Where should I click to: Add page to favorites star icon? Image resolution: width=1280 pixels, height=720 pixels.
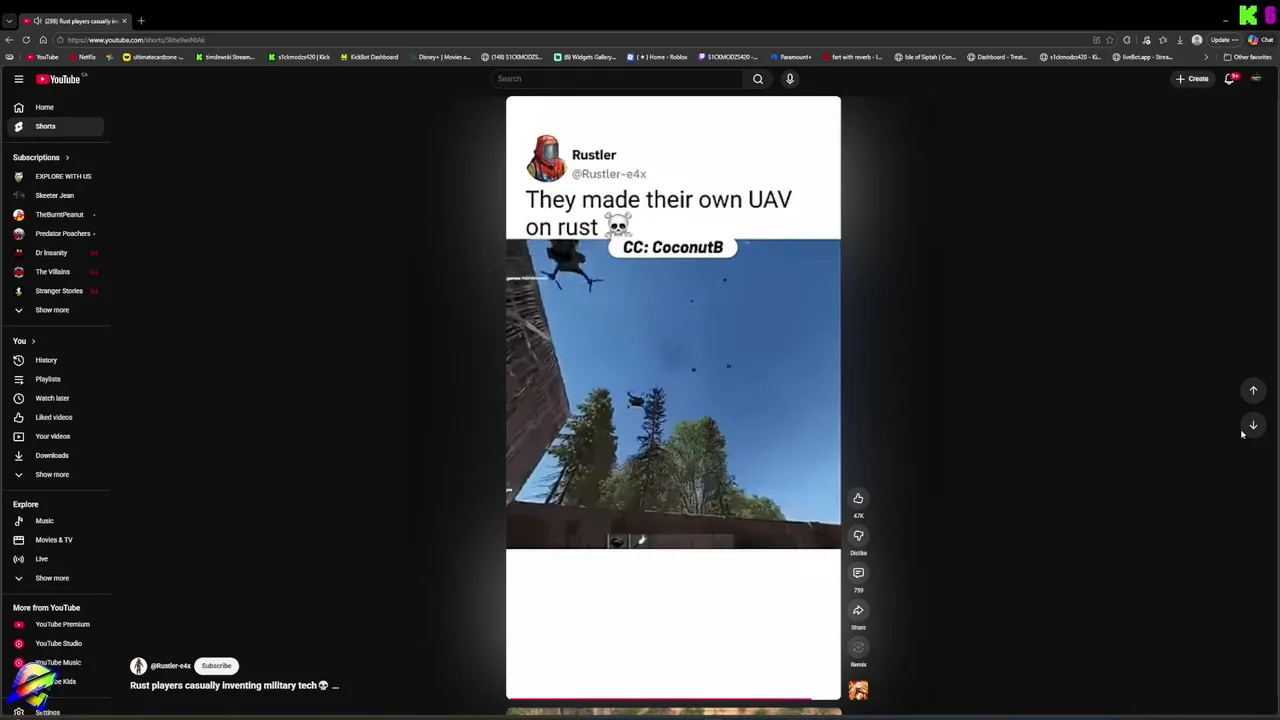point(1110,40)
